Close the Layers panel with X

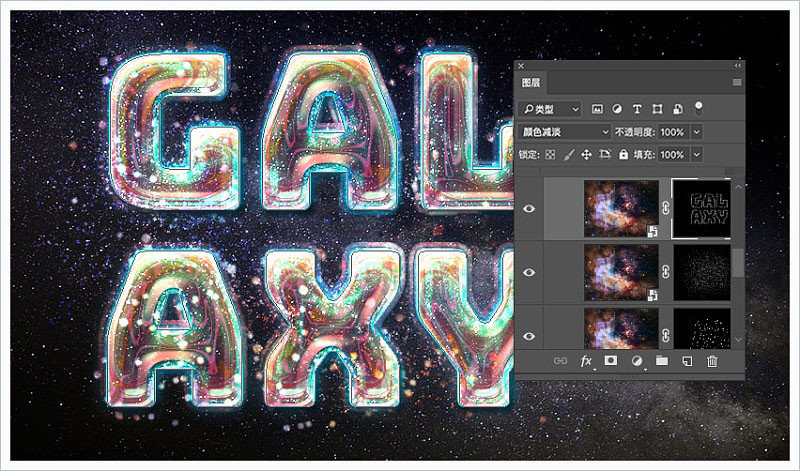pos(521,65)
